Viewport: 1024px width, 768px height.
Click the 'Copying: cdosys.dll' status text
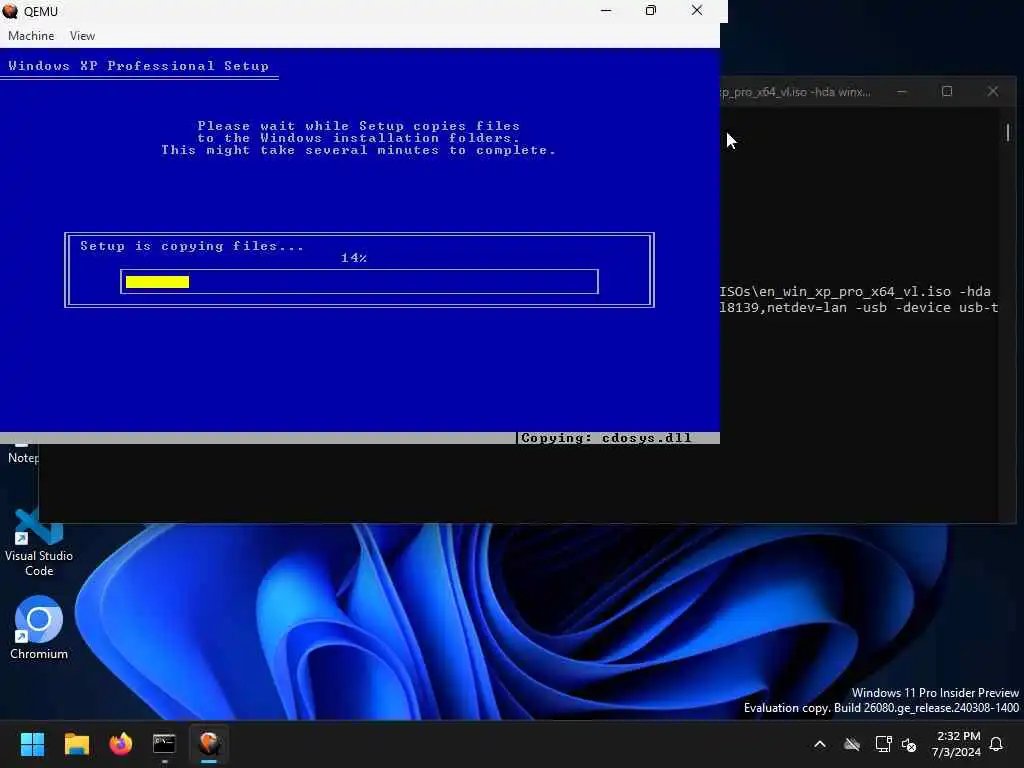606,438
